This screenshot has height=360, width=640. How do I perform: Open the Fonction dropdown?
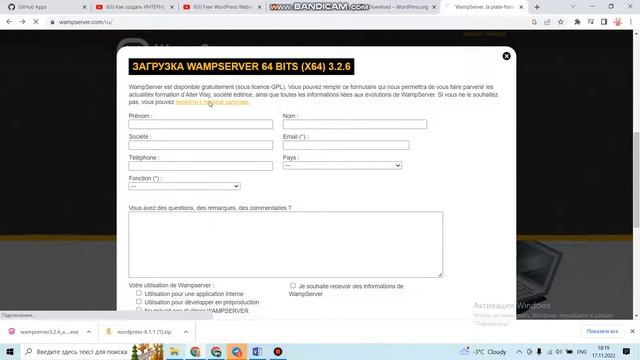[x=184, y=186]
